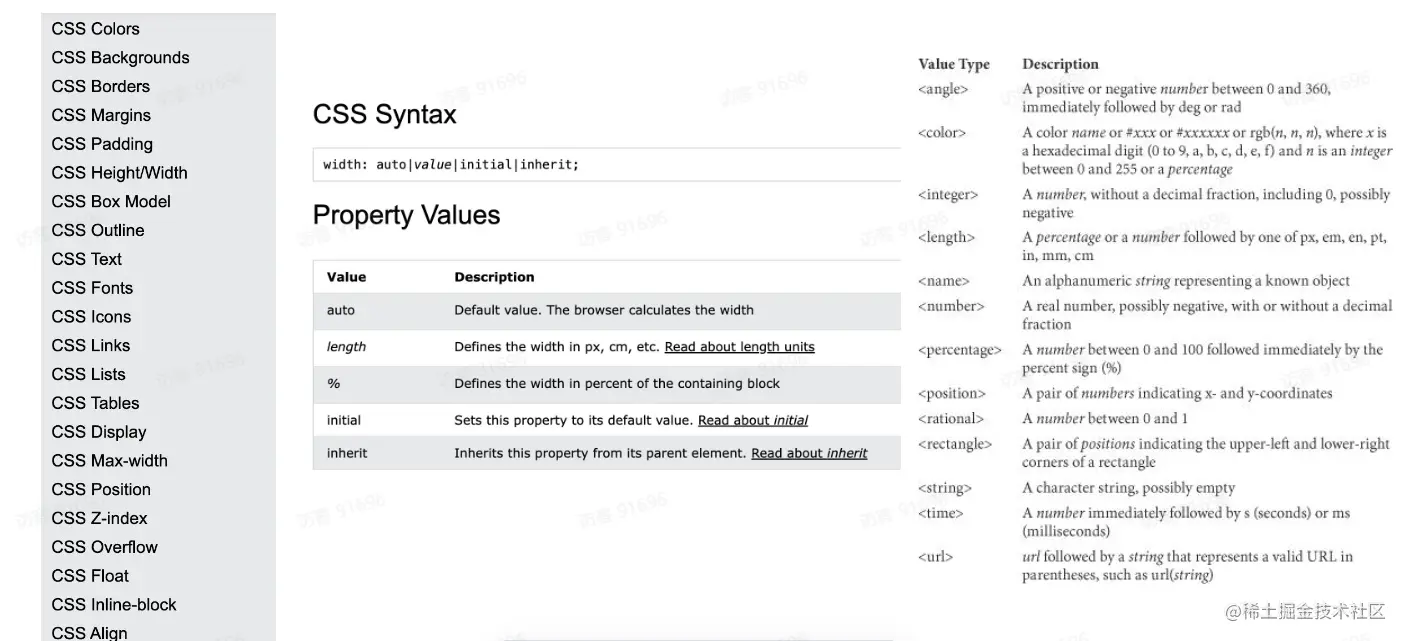Click 'Defines the width in percent' description
The width and height of the screenshot is (1405, 641).
pyautogui.click(x=617, y=383)
